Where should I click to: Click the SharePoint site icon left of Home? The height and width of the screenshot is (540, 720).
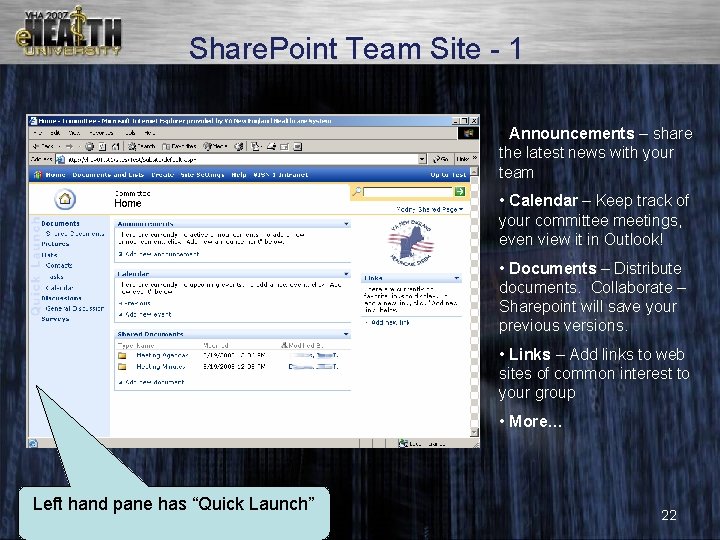point(38,174)
